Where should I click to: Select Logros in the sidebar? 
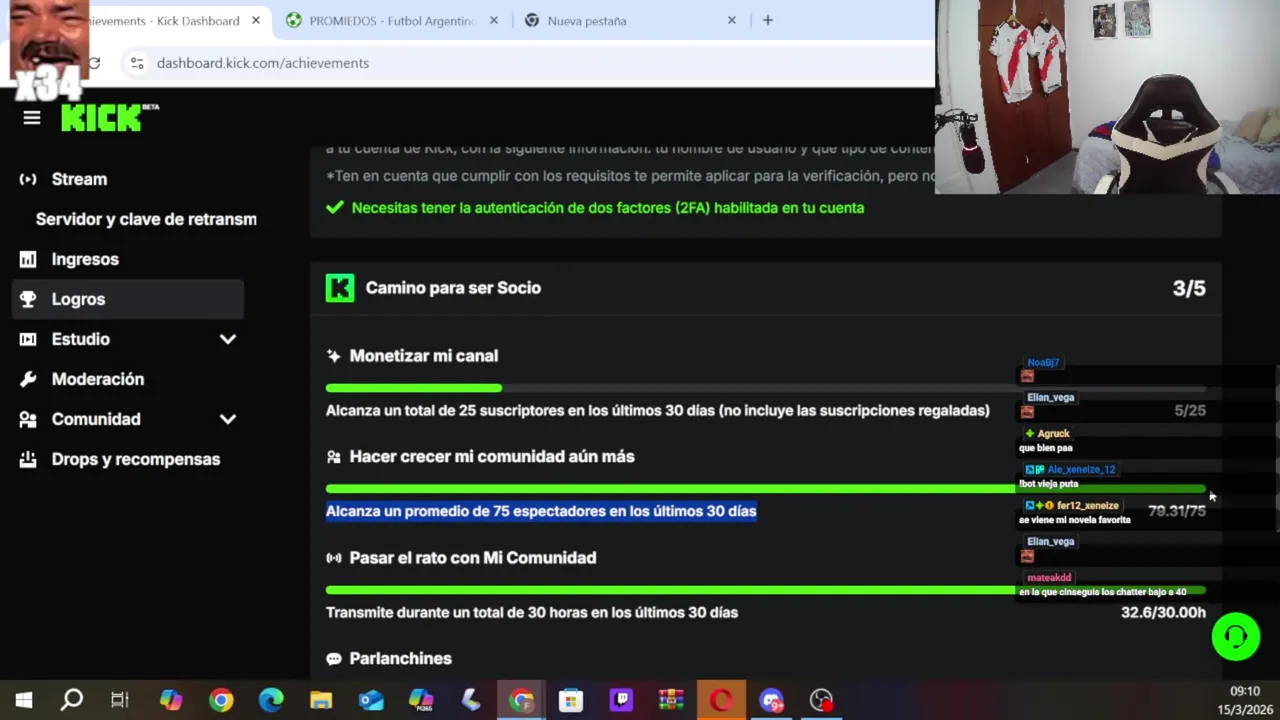coord(128,299)
